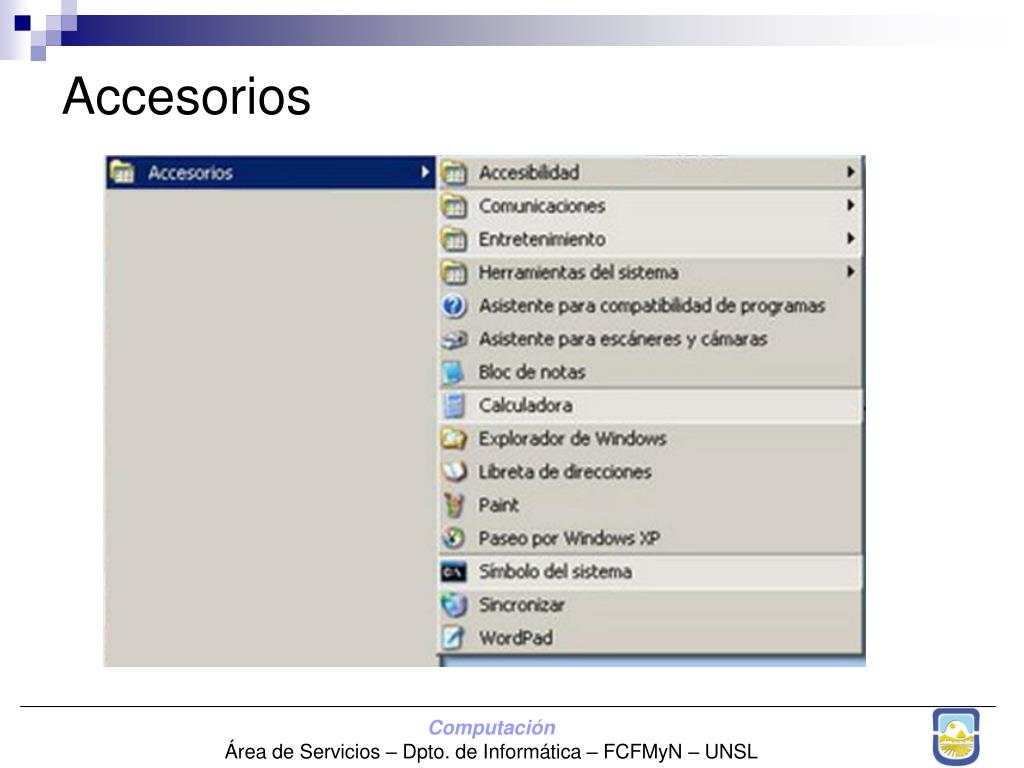Expand the Accesibilidad submenu arrow
The image size is (1024, 768).
[x=850, y=172]
